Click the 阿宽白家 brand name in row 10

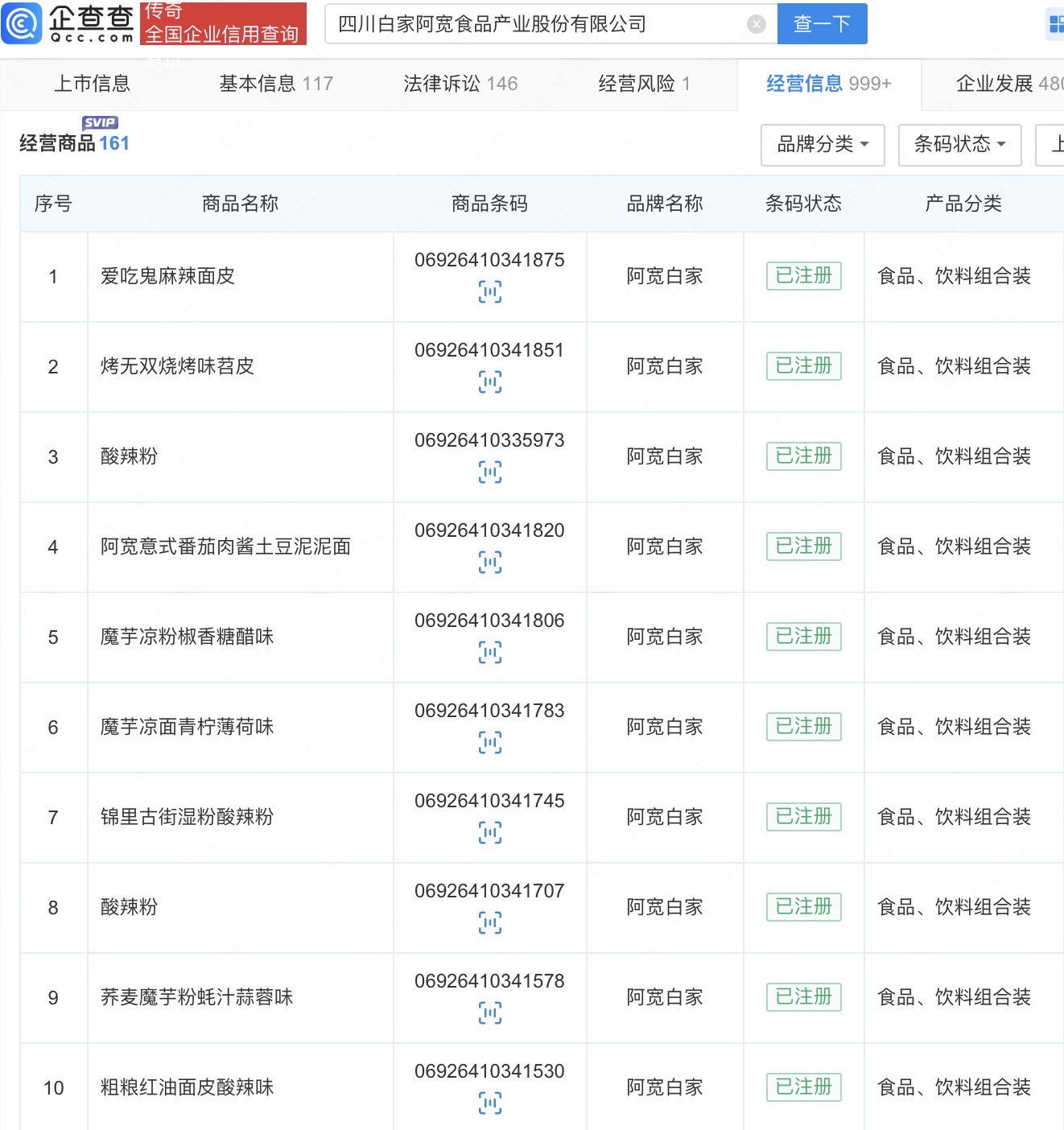click(664, 1087)
